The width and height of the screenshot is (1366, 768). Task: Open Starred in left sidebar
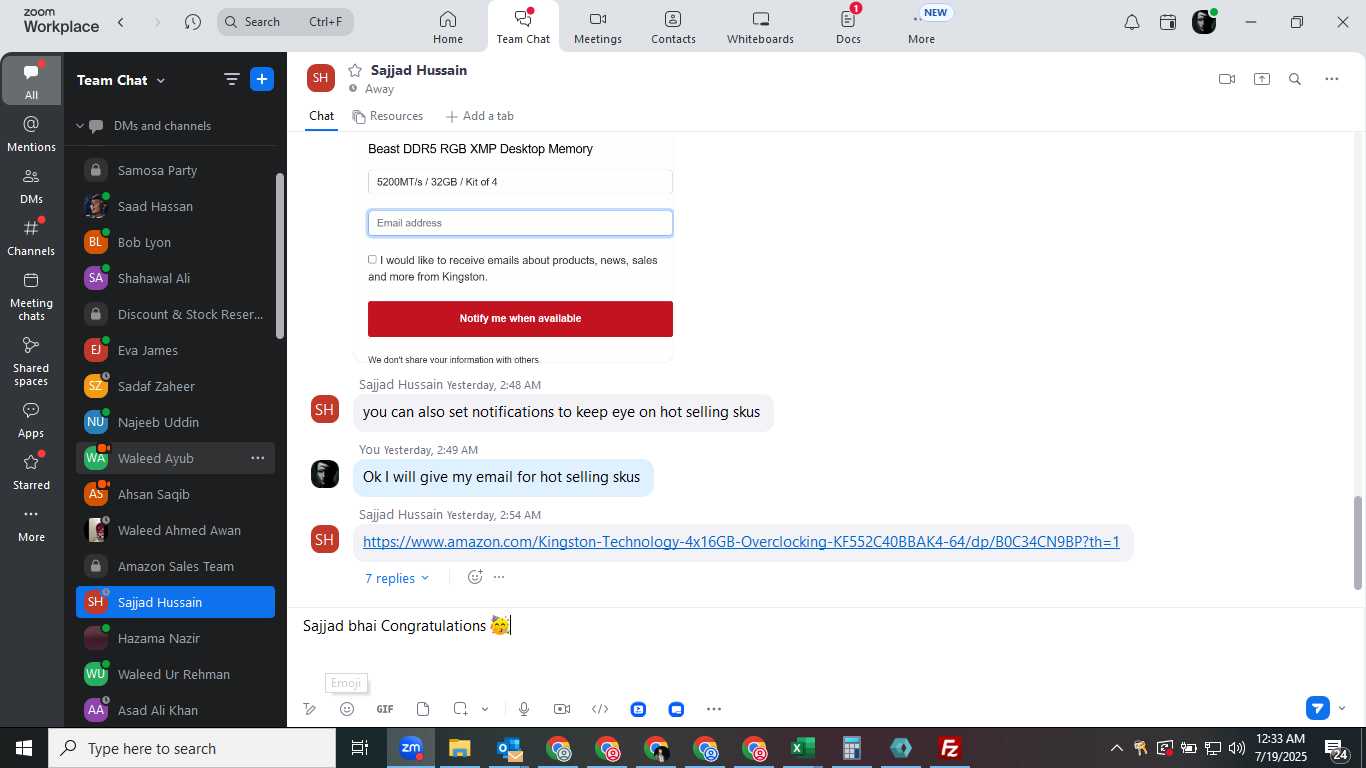click(x=31, y=472)
